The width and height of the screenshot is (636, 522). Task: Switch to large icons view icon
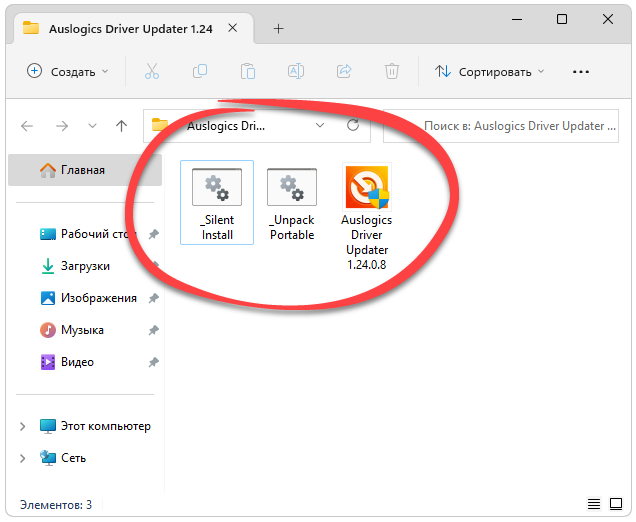[616, 504]
